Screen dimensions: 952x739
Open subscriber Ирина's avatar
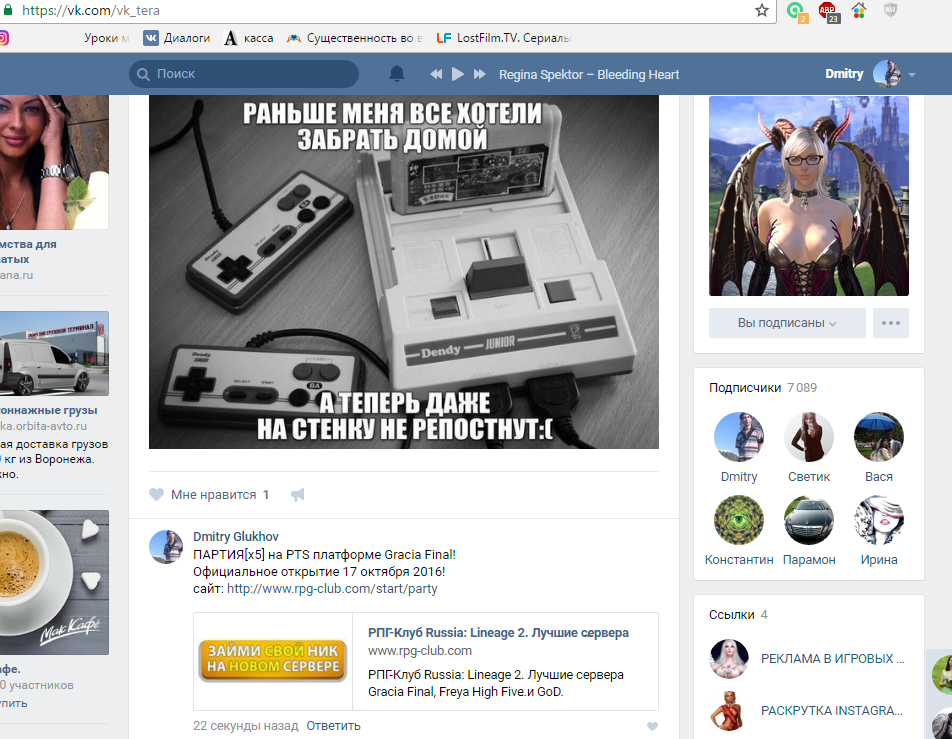click(x=879, y=520)
